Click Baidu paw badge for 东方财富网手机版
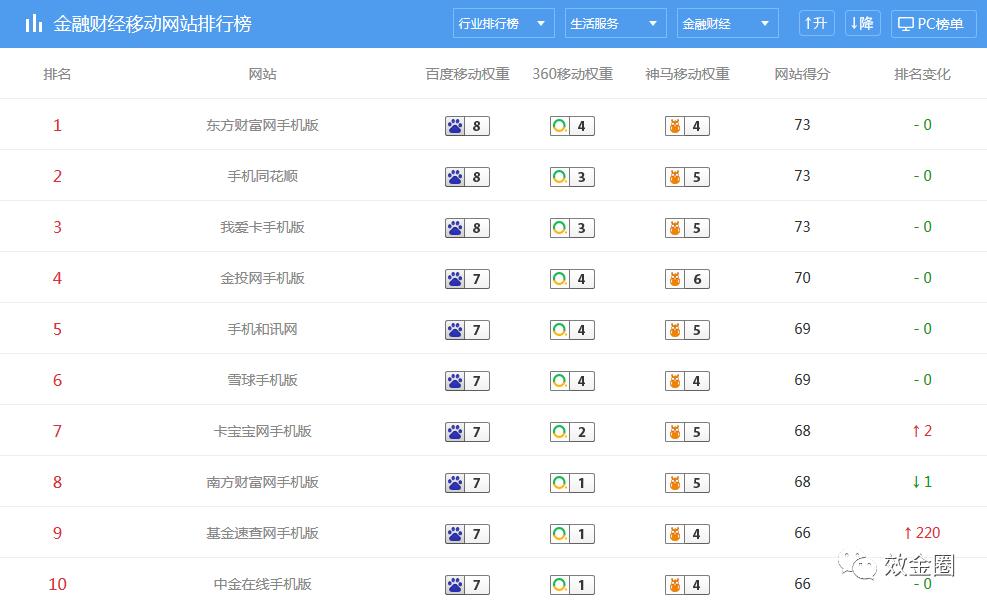This screenshot has width=987, height=608. (x=467, y=126)
